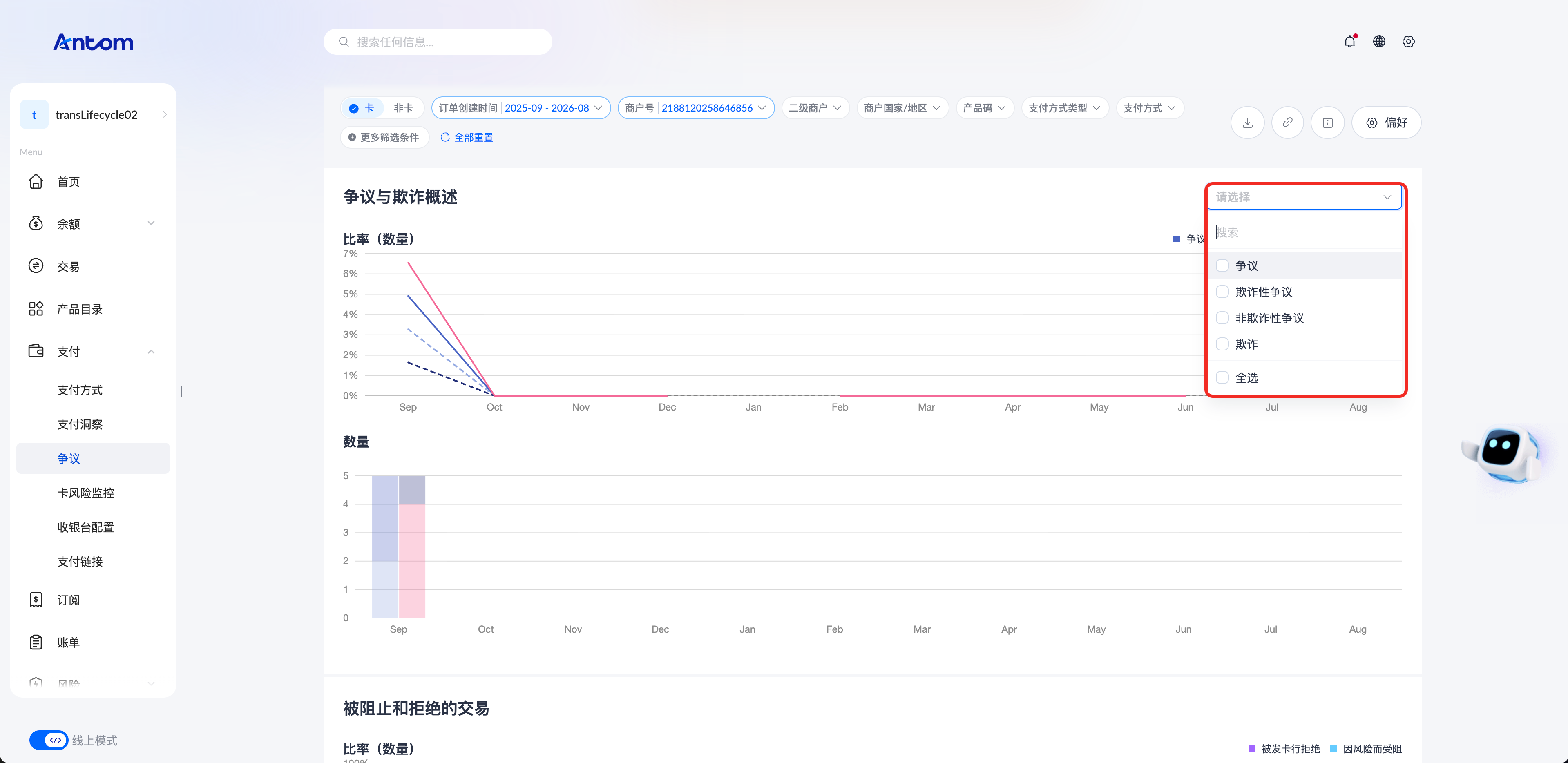Click the 因风险而受阻 legend swatch

(1333, 748)
